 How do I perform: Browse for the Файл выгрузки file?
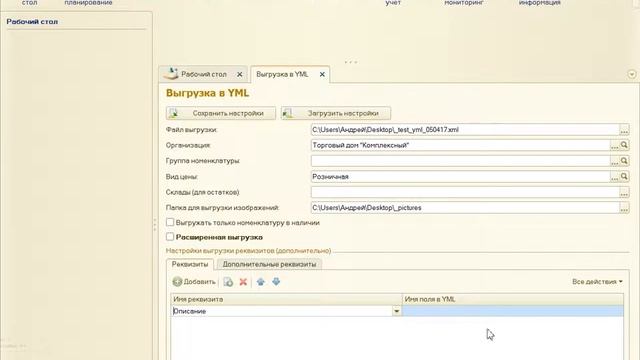(x=624, y=130)
